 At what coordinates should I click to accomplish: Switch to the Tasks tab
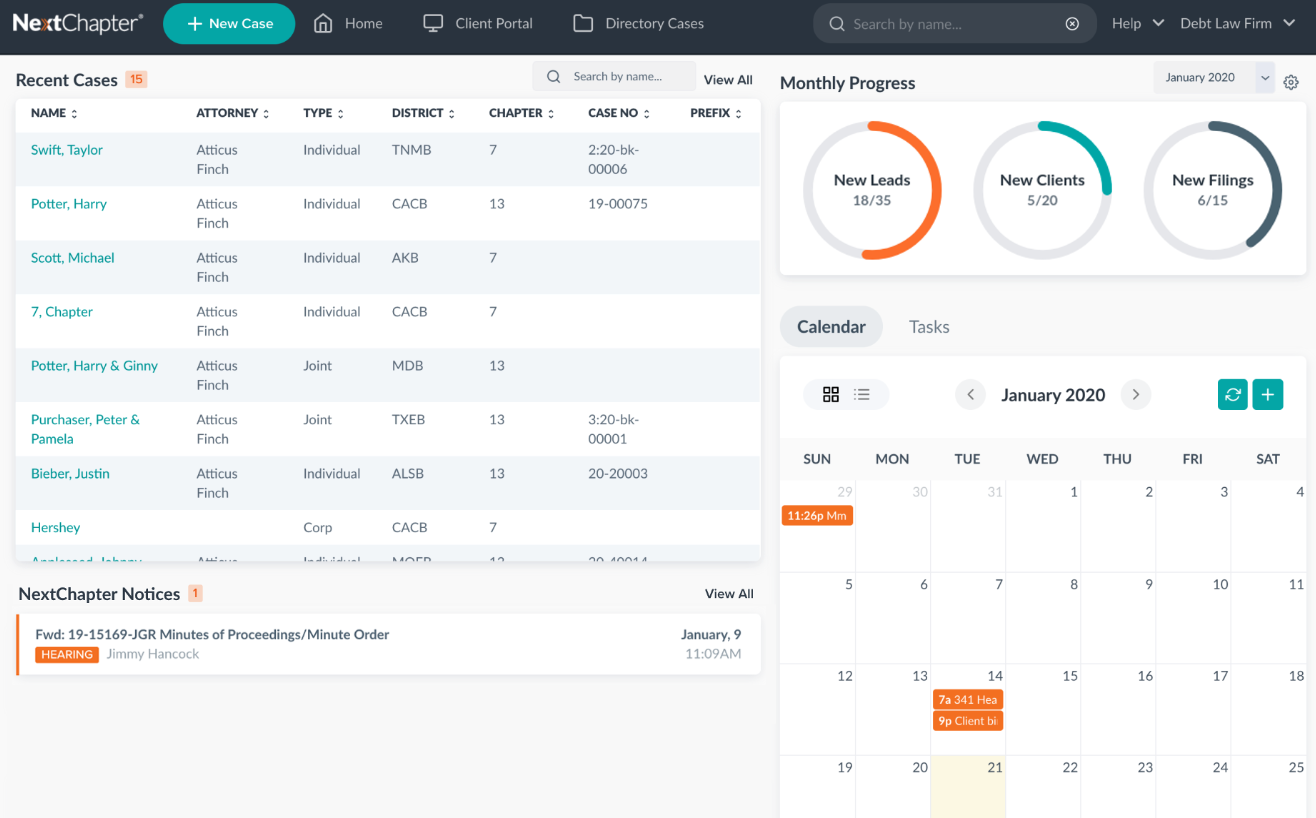click(x=929, y=327)
